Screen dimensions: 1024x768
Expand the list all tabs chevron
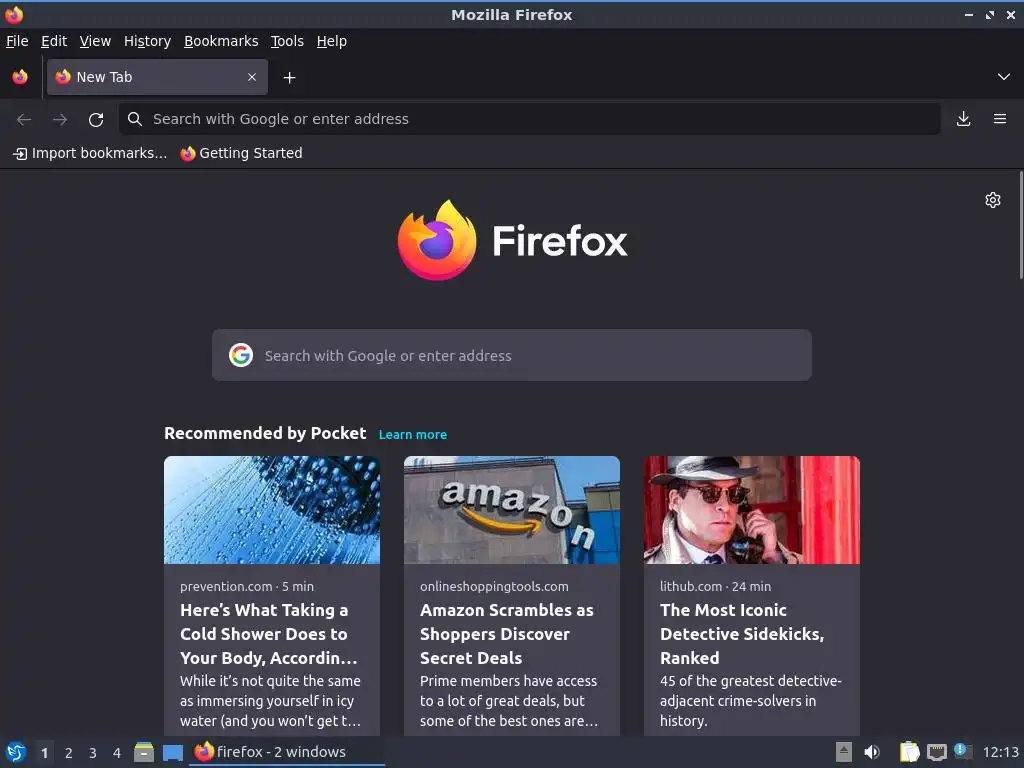click(1004, 77)
